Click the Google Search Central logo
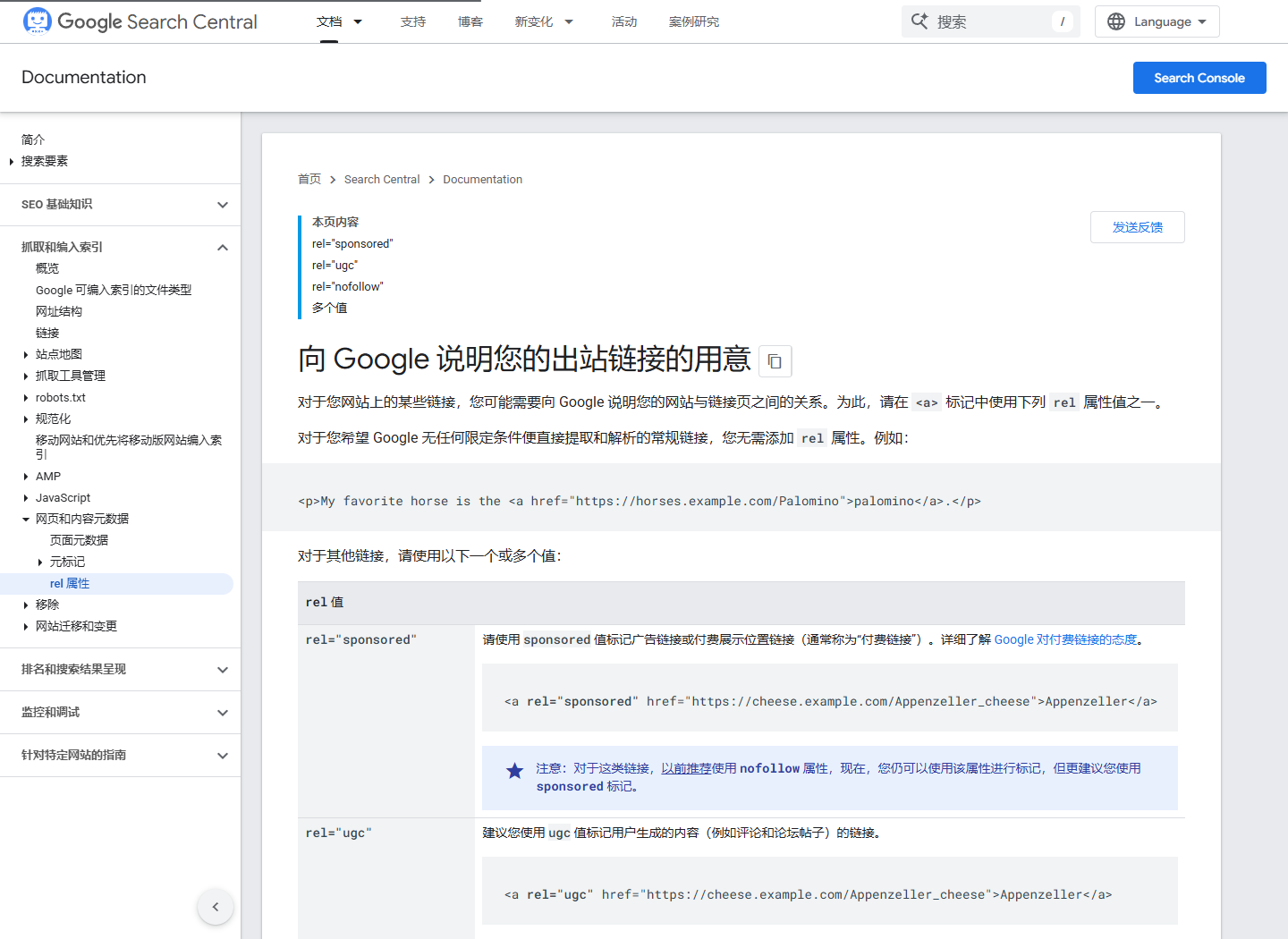Viewport: 1288px width, 939px height. pyautogui.click(x=140, y=21)
